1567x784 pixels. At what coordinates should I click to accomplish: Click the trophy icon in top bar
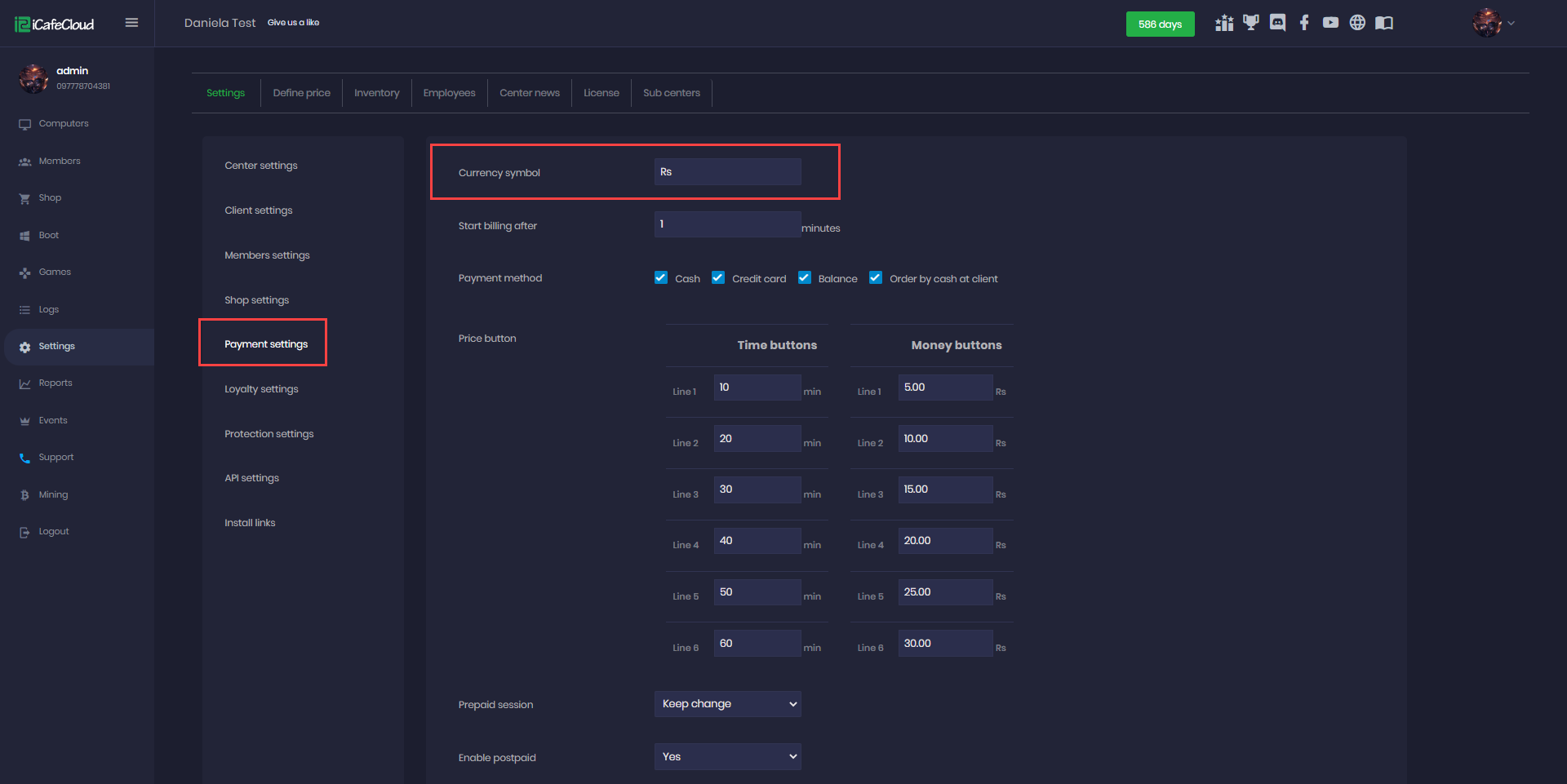point(1250,23)
